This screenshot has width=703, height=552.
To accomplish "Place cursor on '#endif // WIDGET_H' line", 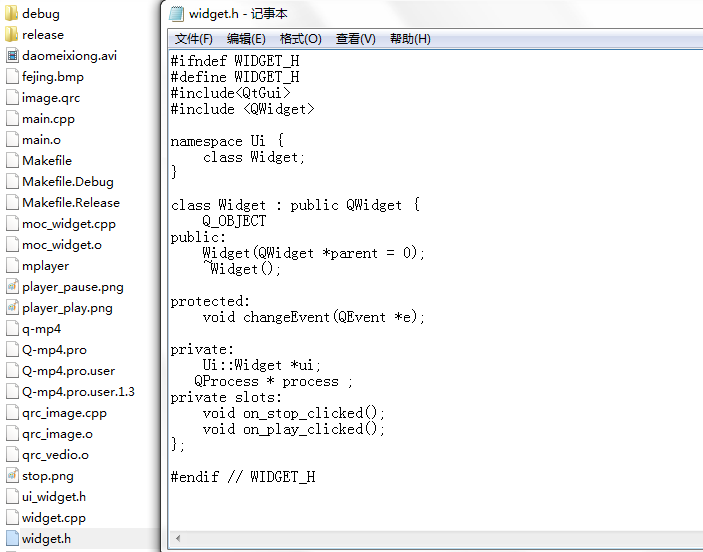I will [243, 477].
